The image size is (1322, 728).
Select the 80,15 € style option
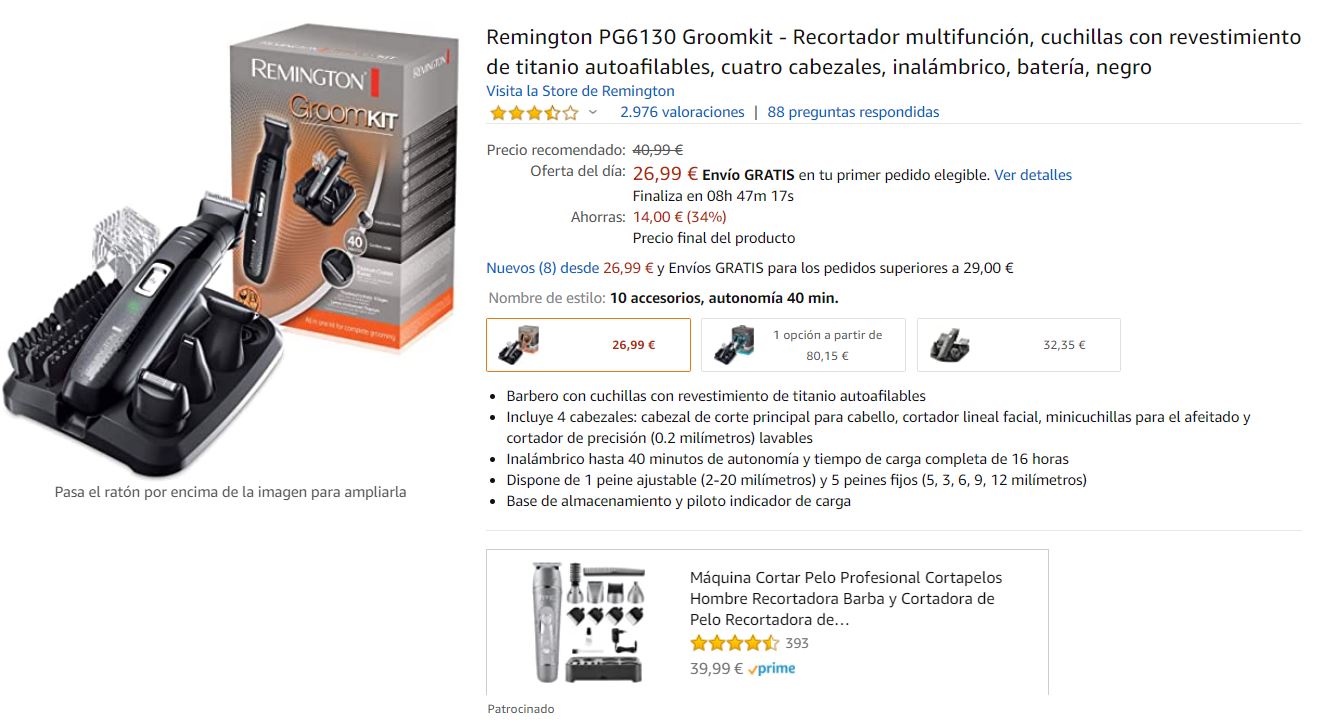pos(803,345)
